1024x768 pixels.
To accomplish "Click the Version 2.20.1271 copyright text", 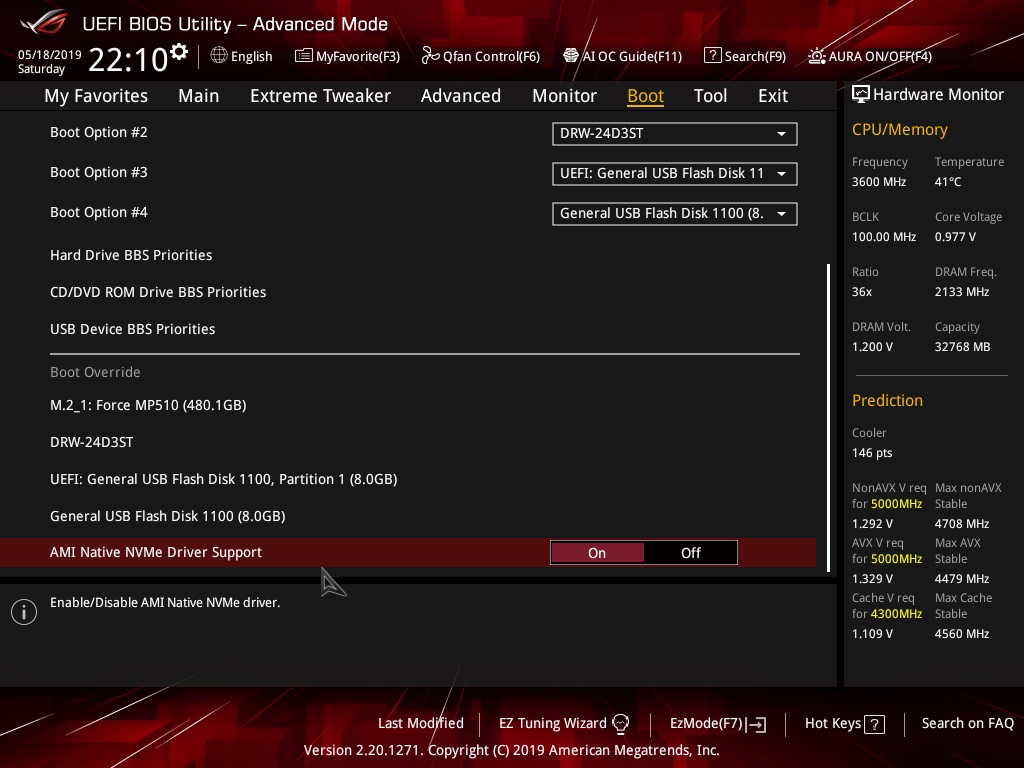I will tap(511, 750).
